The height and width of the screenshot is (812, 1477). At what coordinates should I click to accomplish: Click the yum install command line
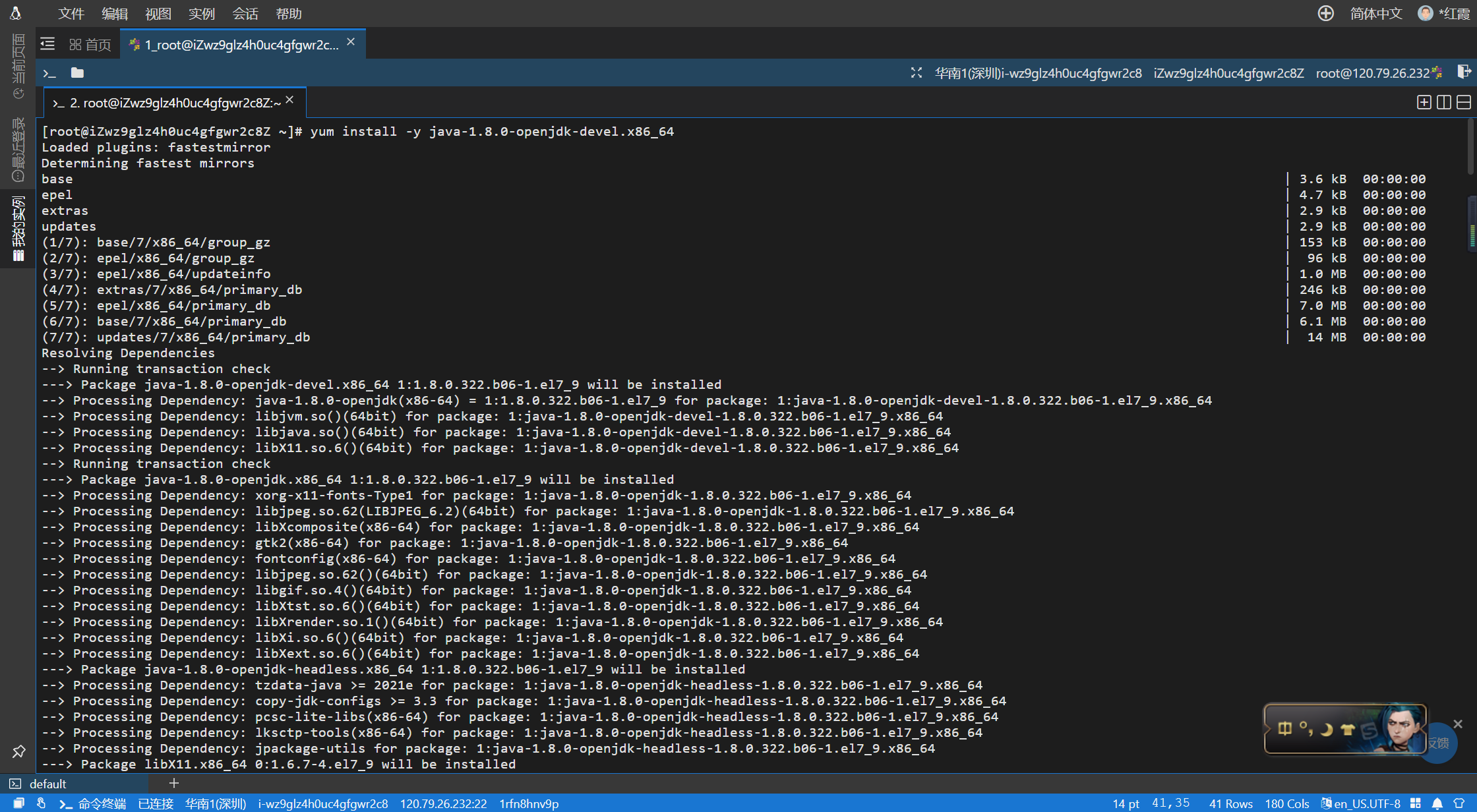point(358,131)
